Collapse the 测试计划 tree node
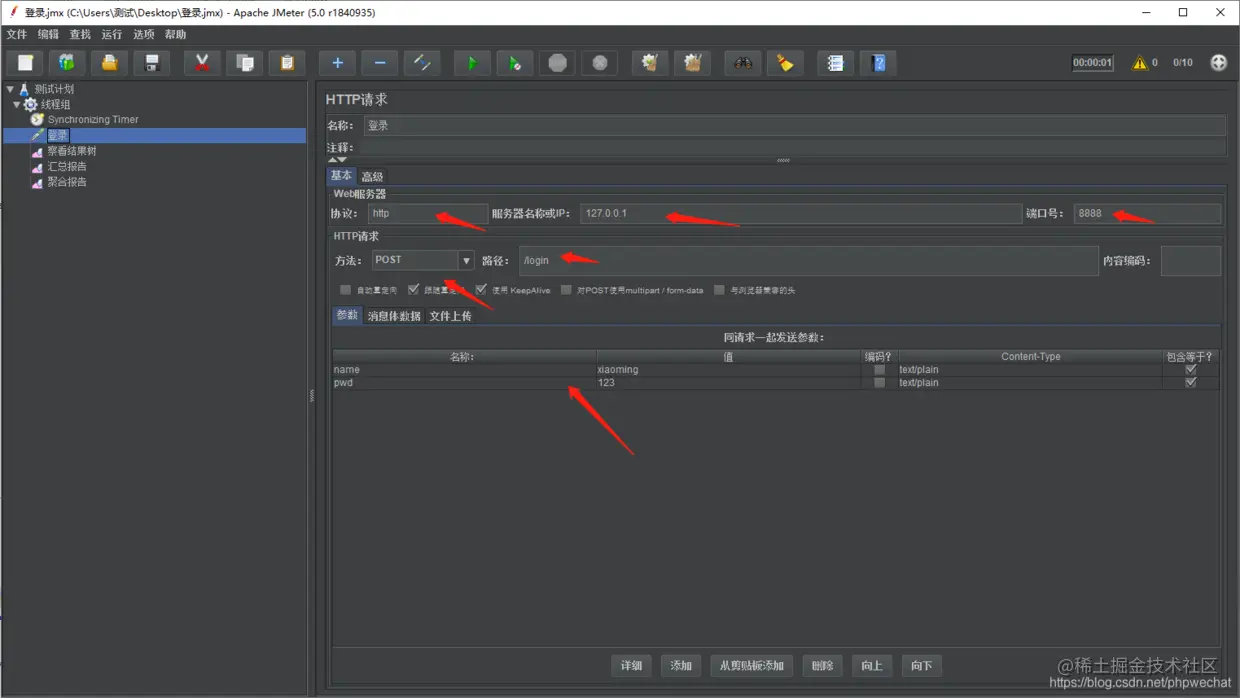This screenshot has width=1240, height=698. click(10, 89)
